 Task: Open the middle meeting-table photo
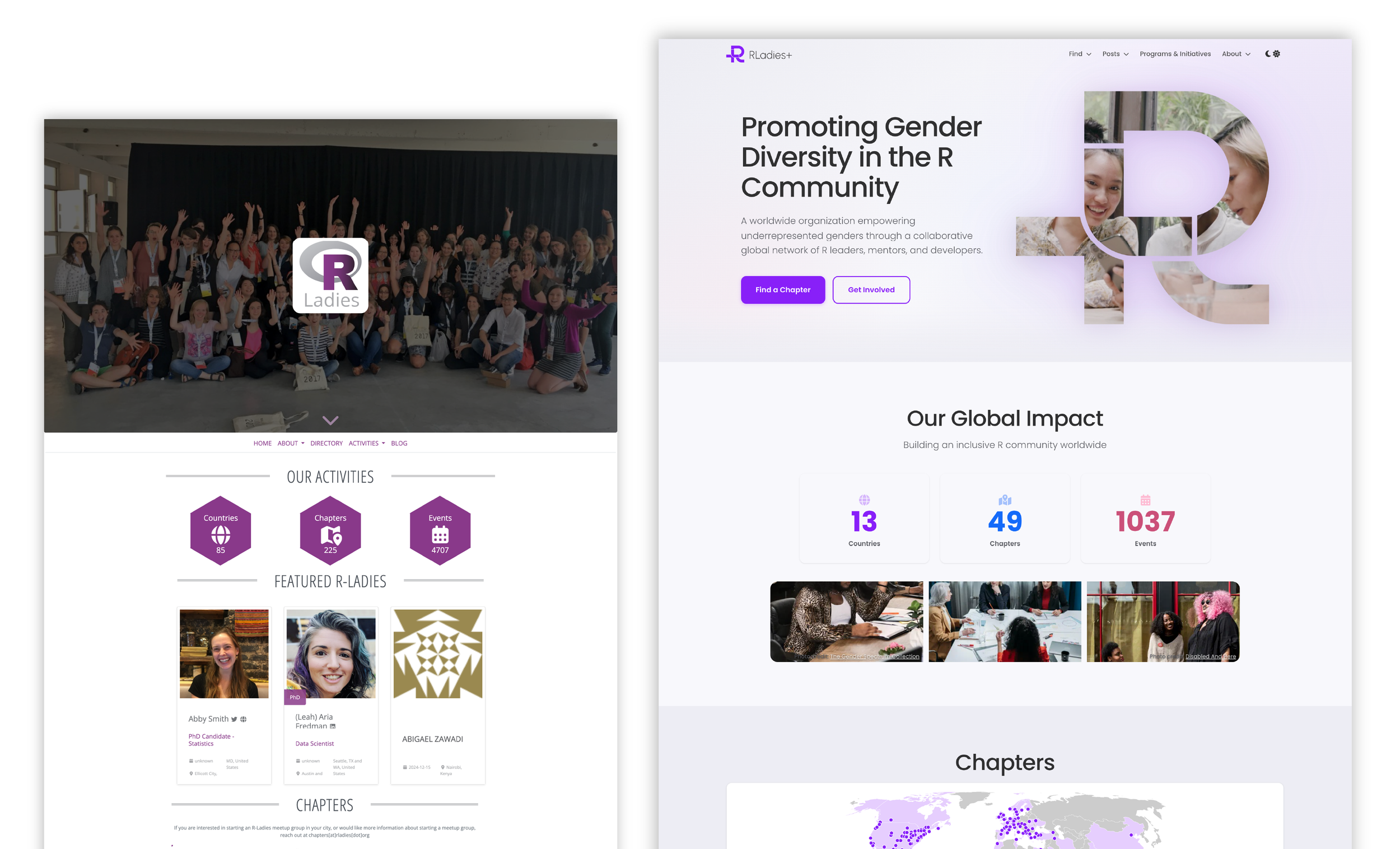pyautogui.click(x=1005, y=622)
